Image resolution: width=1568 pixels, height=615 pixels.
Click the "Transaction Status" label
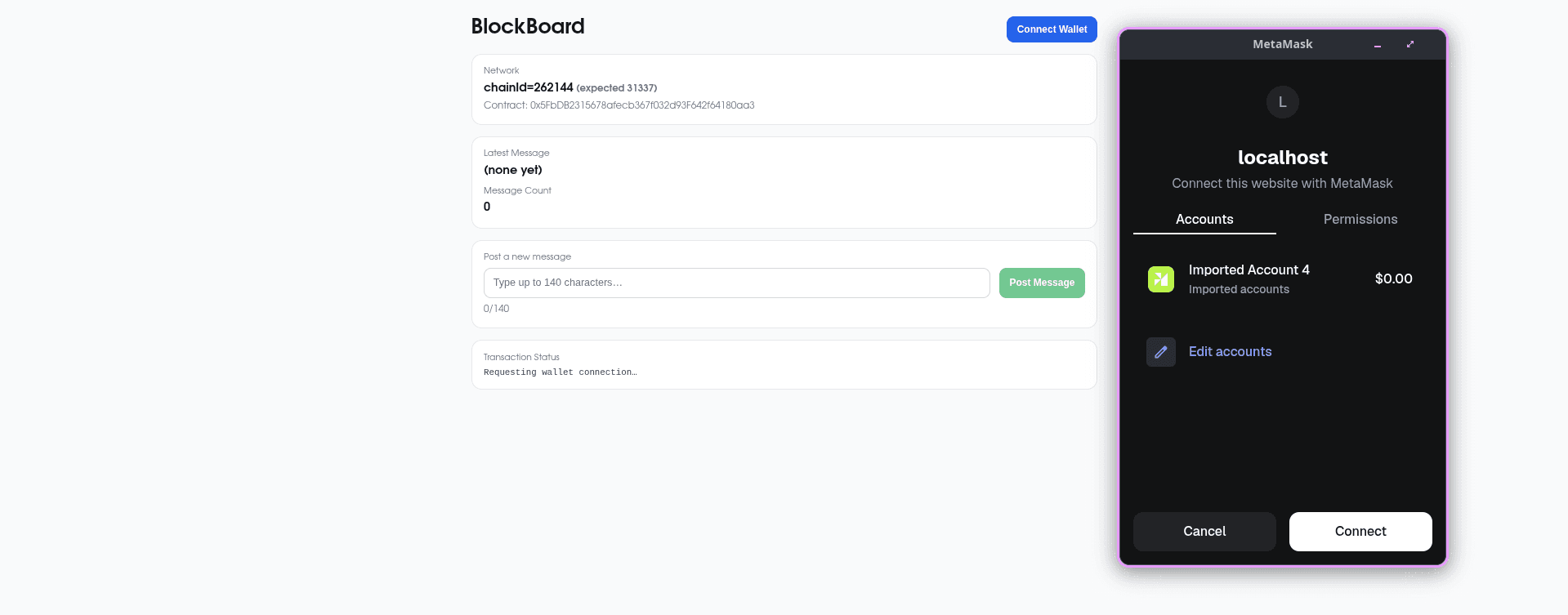click(x=521, y=357)
